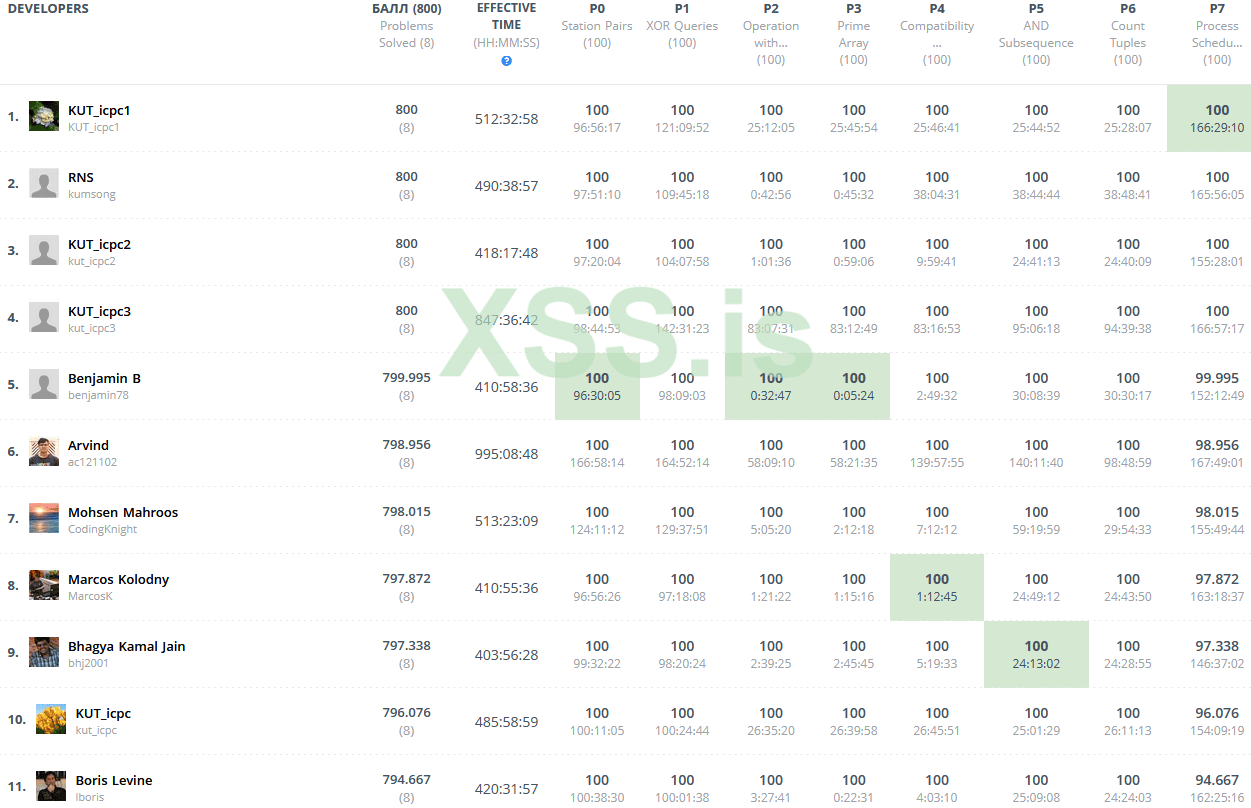Click Bhagya Kamal Jain's avatar image
This screenshot has height=808, width=1251.
click(x=44, y=653)
